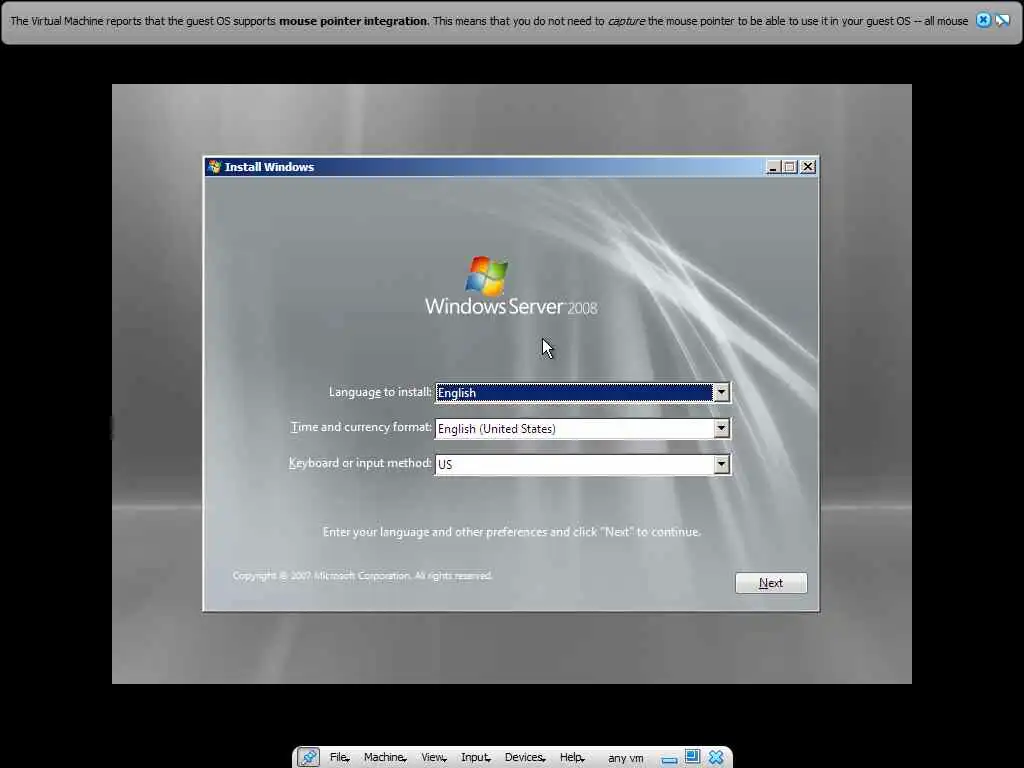Click the 'Time and currency format:' label
The height and width of the screenshot is (768, 1024).
(361, 427)
